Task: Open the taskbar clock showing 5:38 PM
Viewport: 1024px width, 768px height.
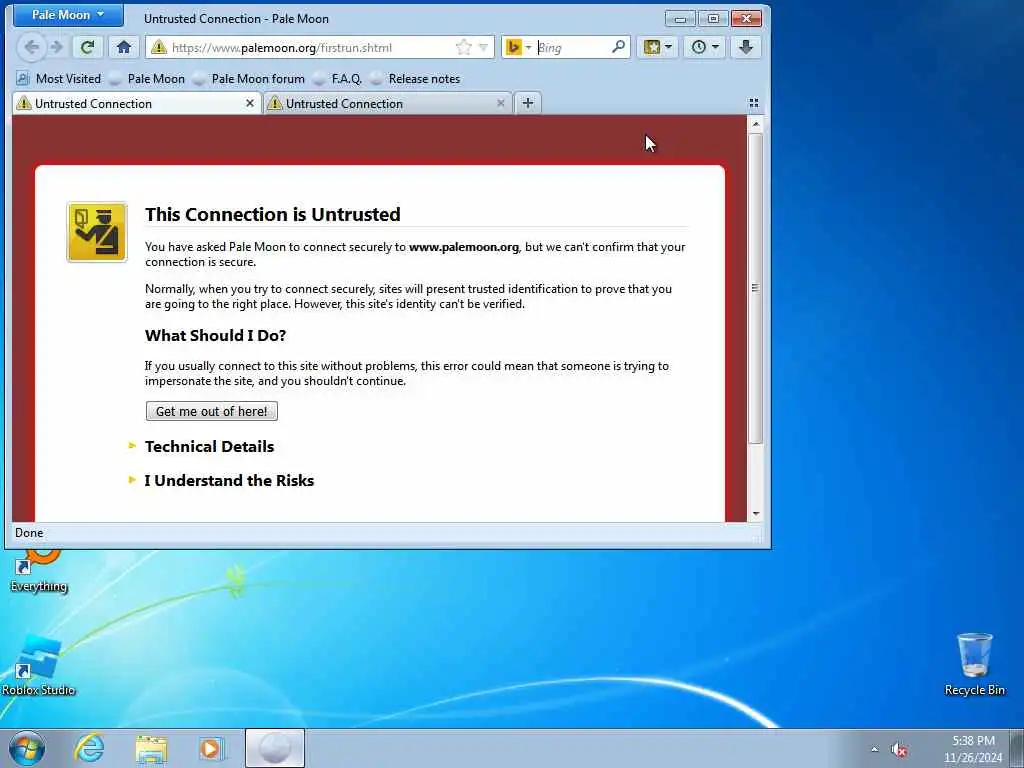Action: (973, 749)
